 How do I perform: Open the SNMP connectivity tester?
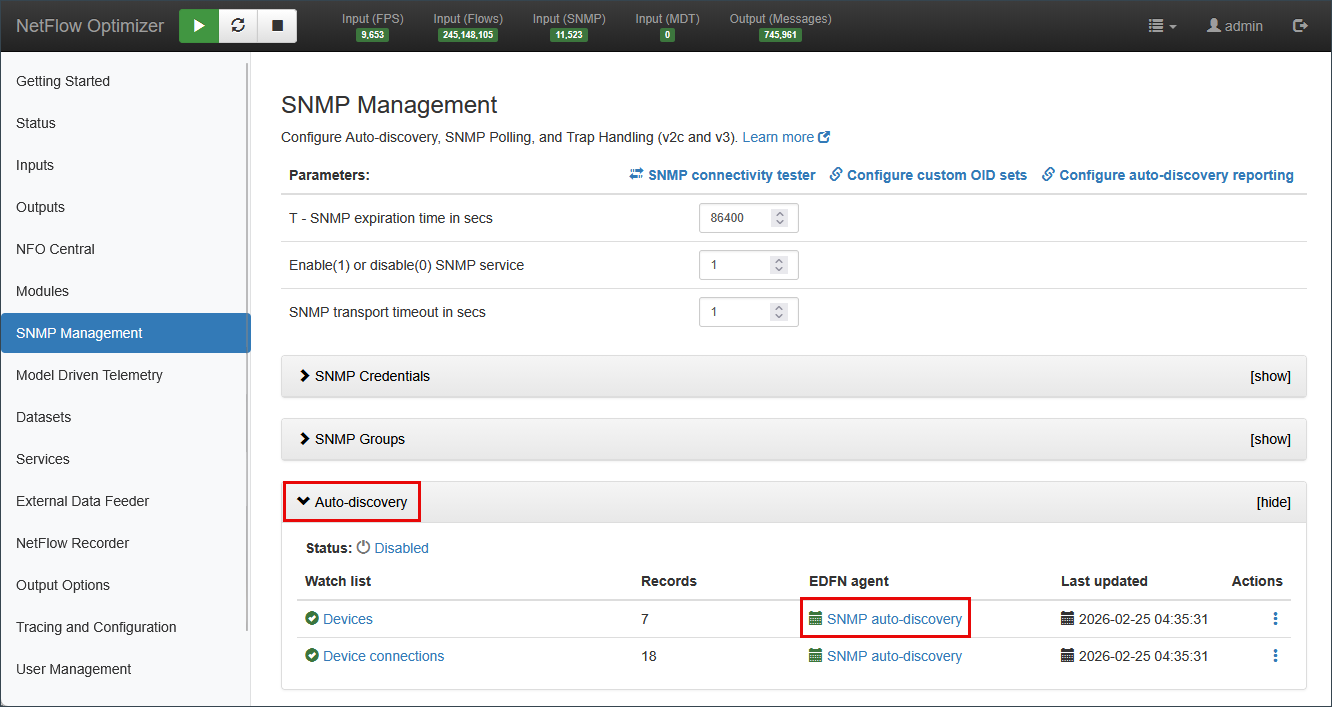[x=722, y=175]
